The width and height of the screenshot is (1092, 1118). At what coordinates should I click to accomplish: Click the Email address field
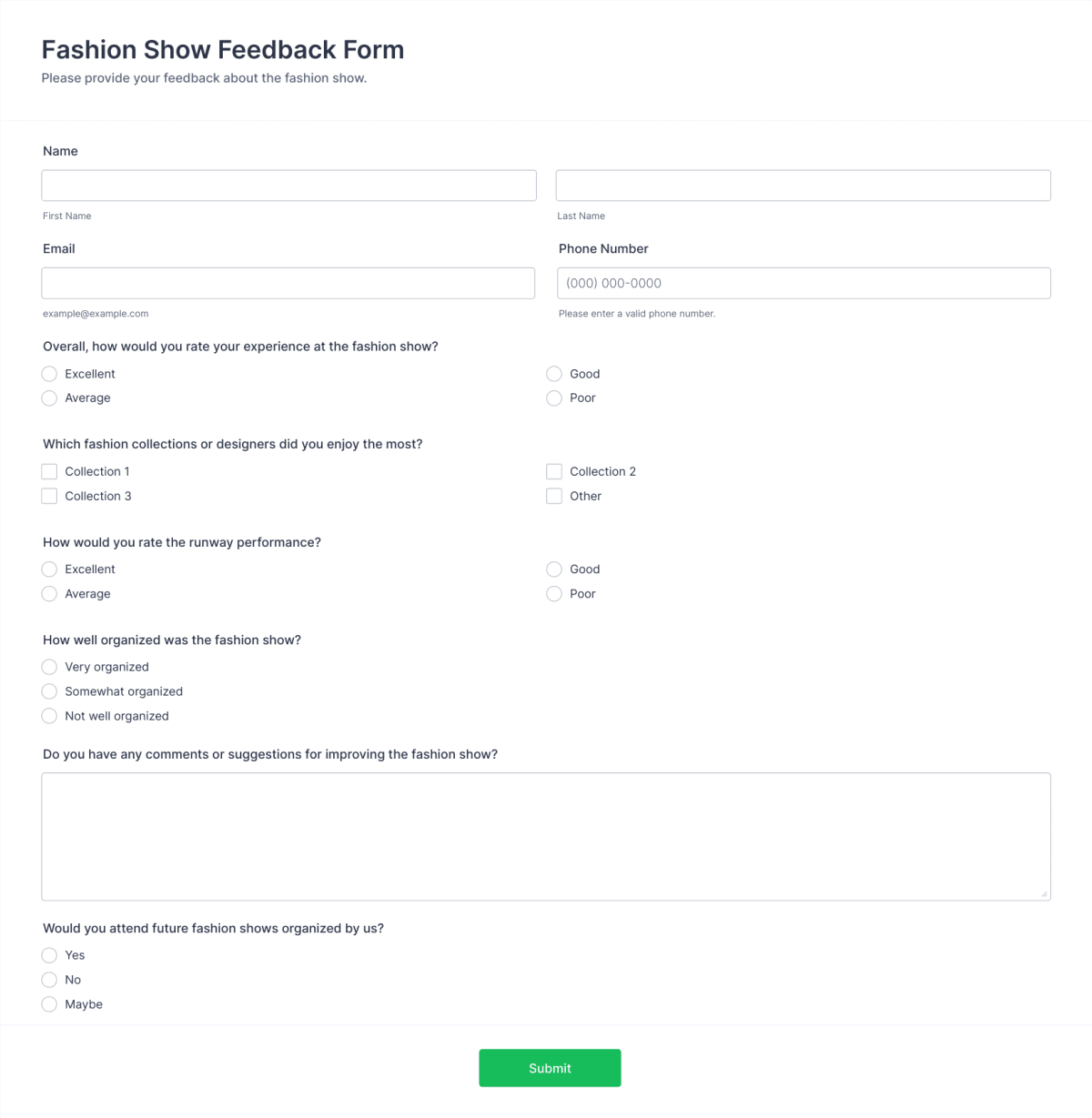click(288, 283)
